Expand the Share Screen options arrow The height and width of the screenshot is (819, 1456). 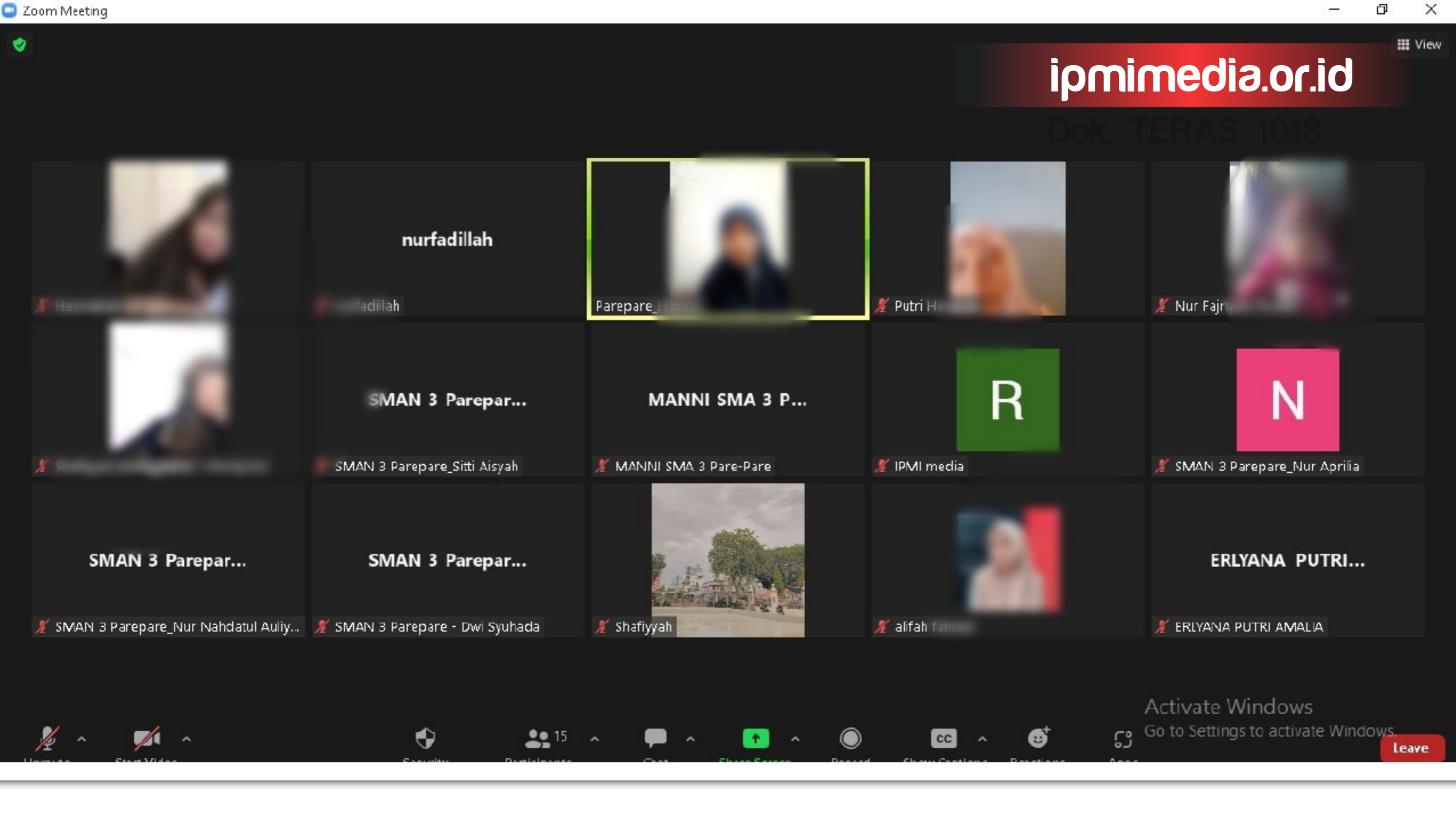coord(795,739)
